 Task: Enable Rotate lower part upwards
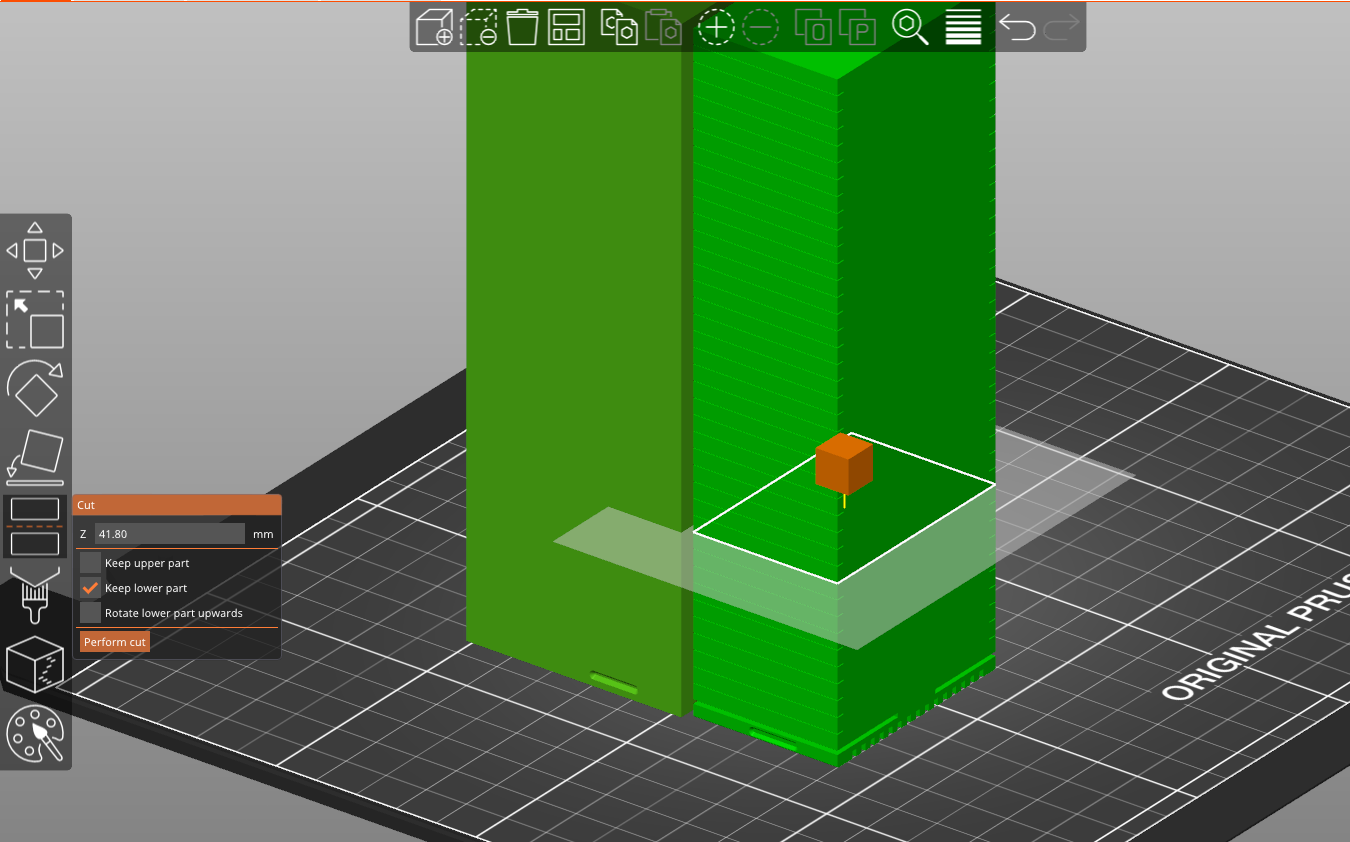[x=90, y=613]
